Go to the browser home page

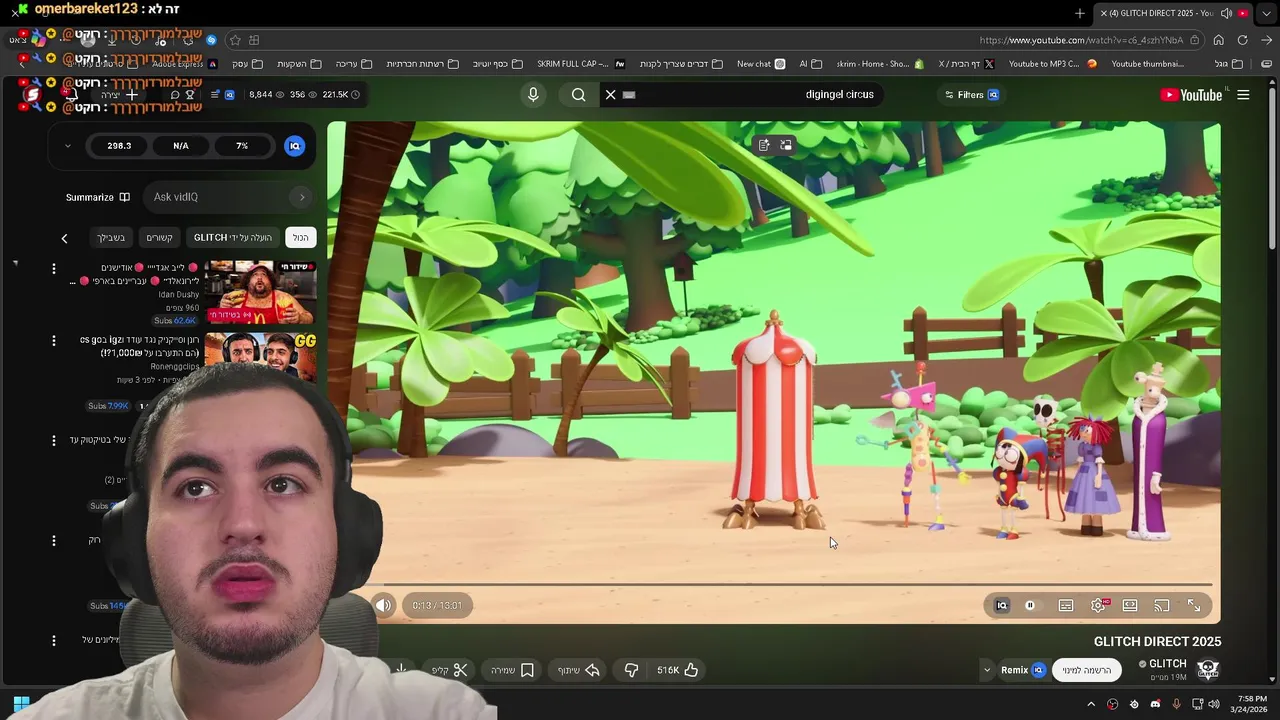point(1218,40)
